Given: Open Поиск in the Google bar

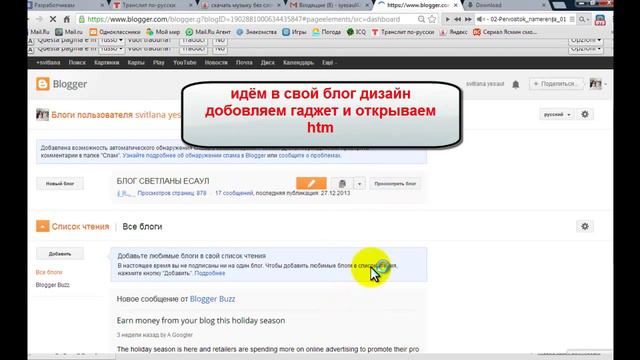Looking at the screenshot, I should (x=77, y=62).
